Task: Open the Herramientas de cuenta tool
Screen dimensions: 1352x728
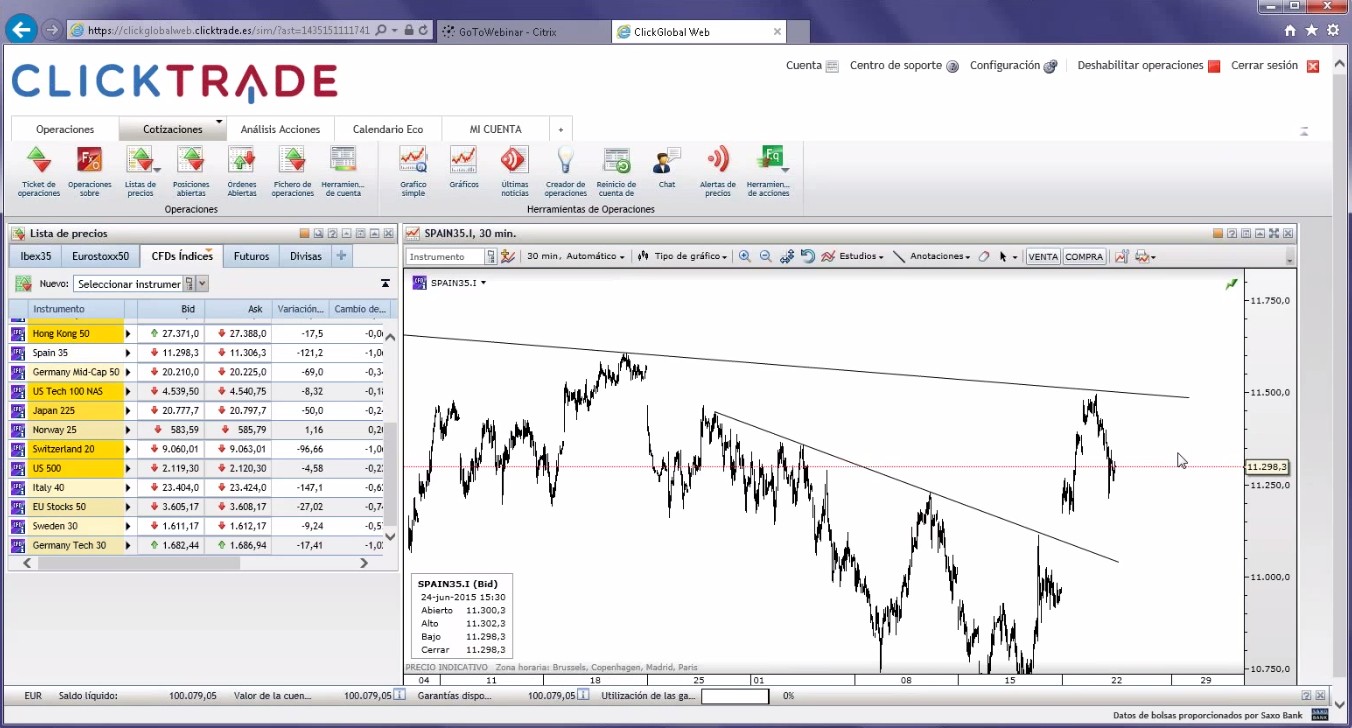Action: pyautogui.click(x=343, y=171)
